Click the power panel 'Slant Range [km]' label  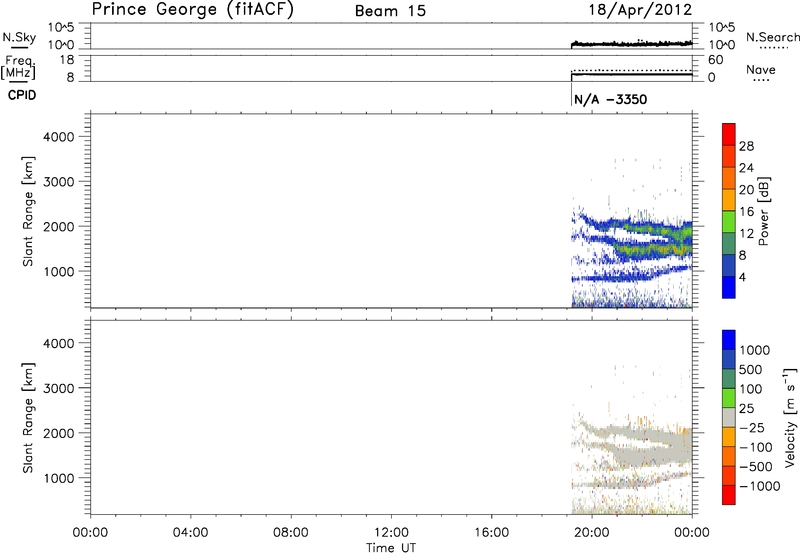click(28, 211)
